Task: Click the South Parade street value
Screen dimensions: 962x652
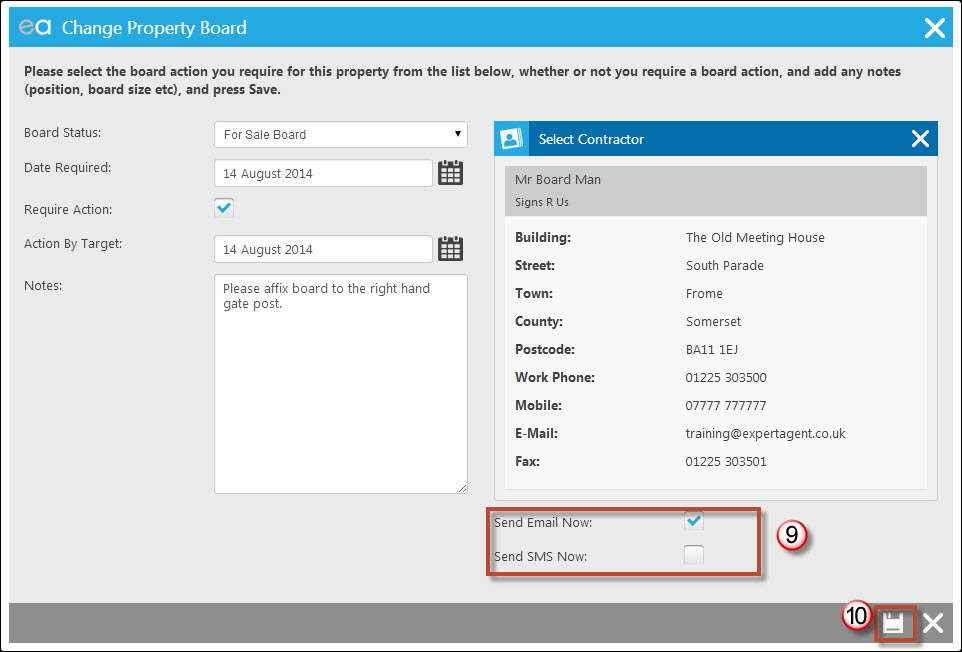Action: click(725, 266)
